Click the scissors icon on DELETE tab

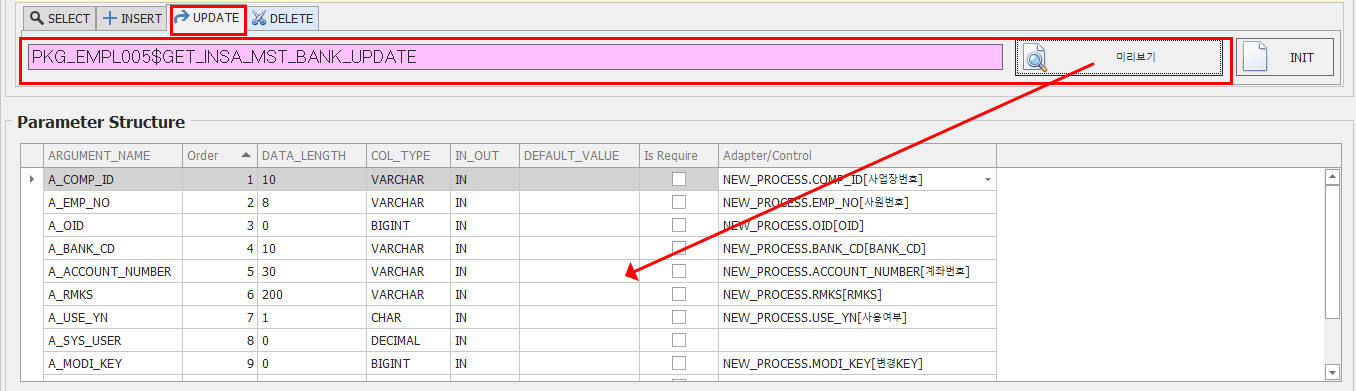pyautogui.click(x=259, y=18)
